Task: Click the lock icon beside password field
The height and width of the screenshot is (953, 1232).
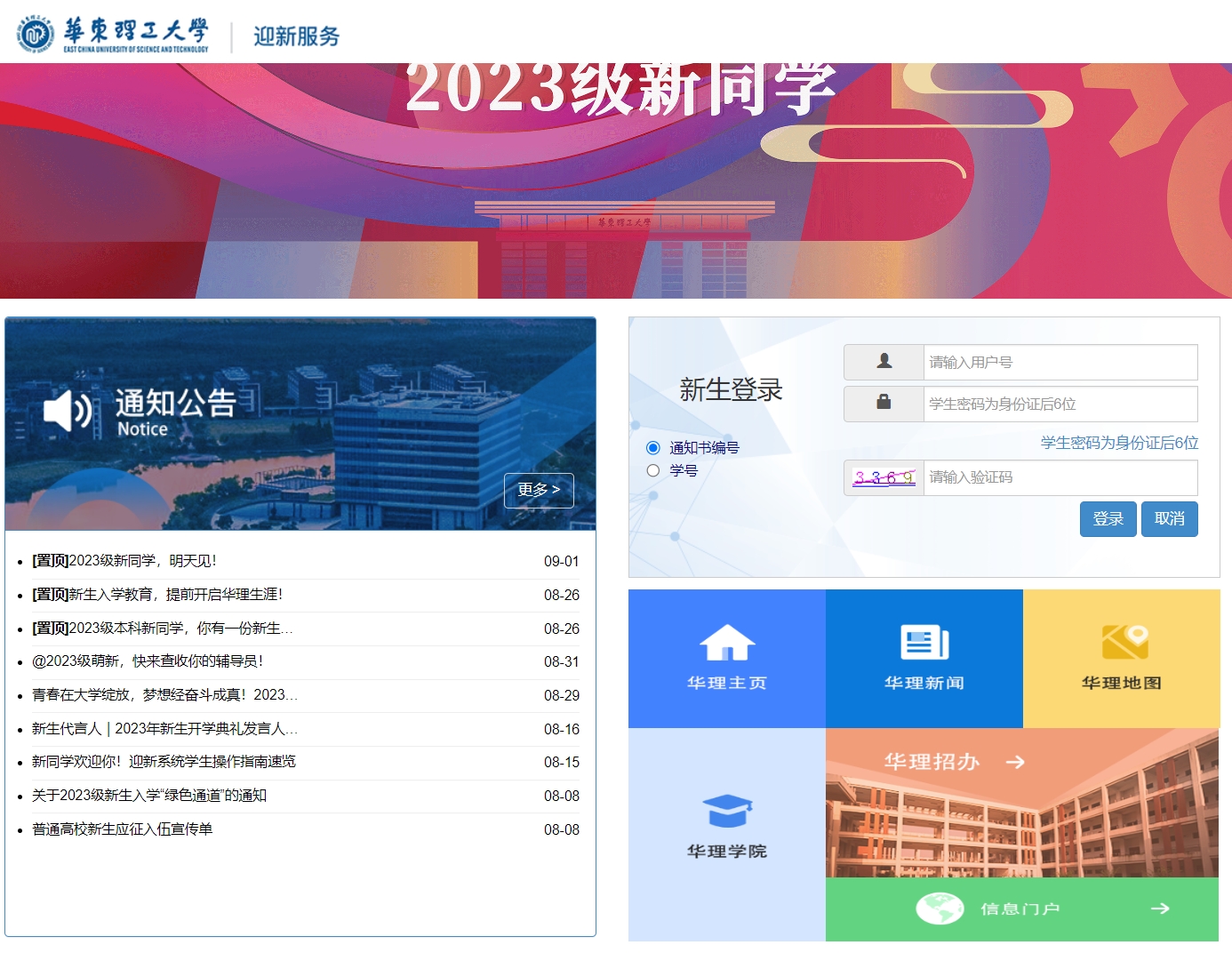Action: point(884,402)
